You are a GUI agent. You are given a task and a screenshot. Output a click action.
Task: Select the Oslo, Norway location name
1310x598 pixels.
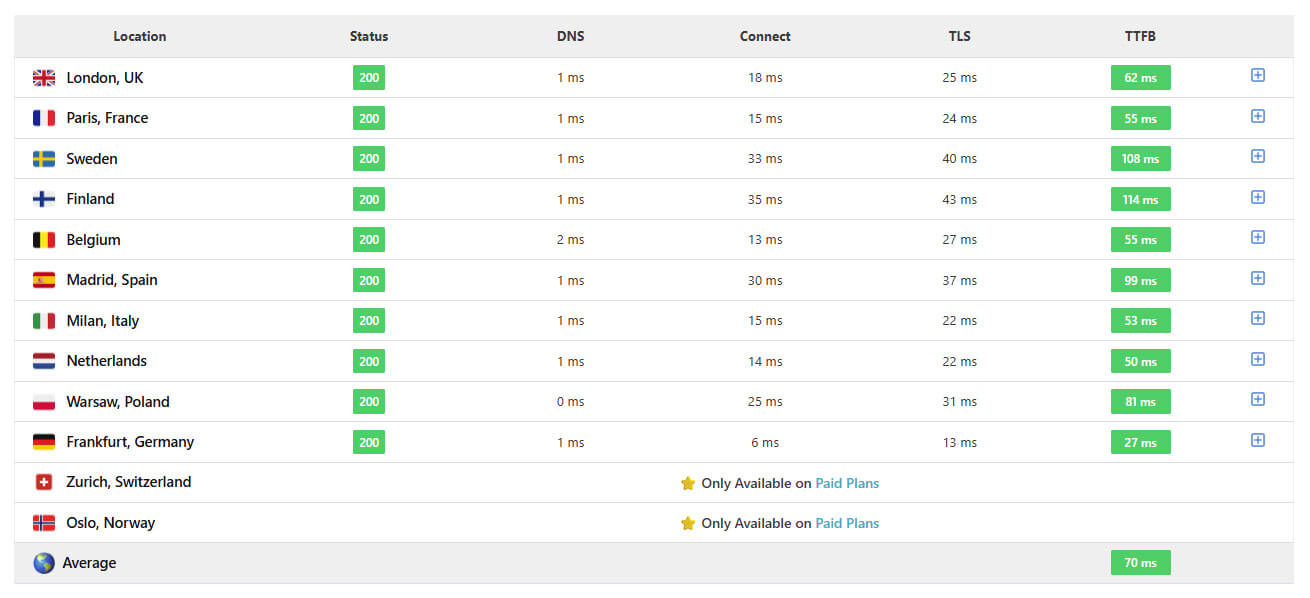pos(111,523)
